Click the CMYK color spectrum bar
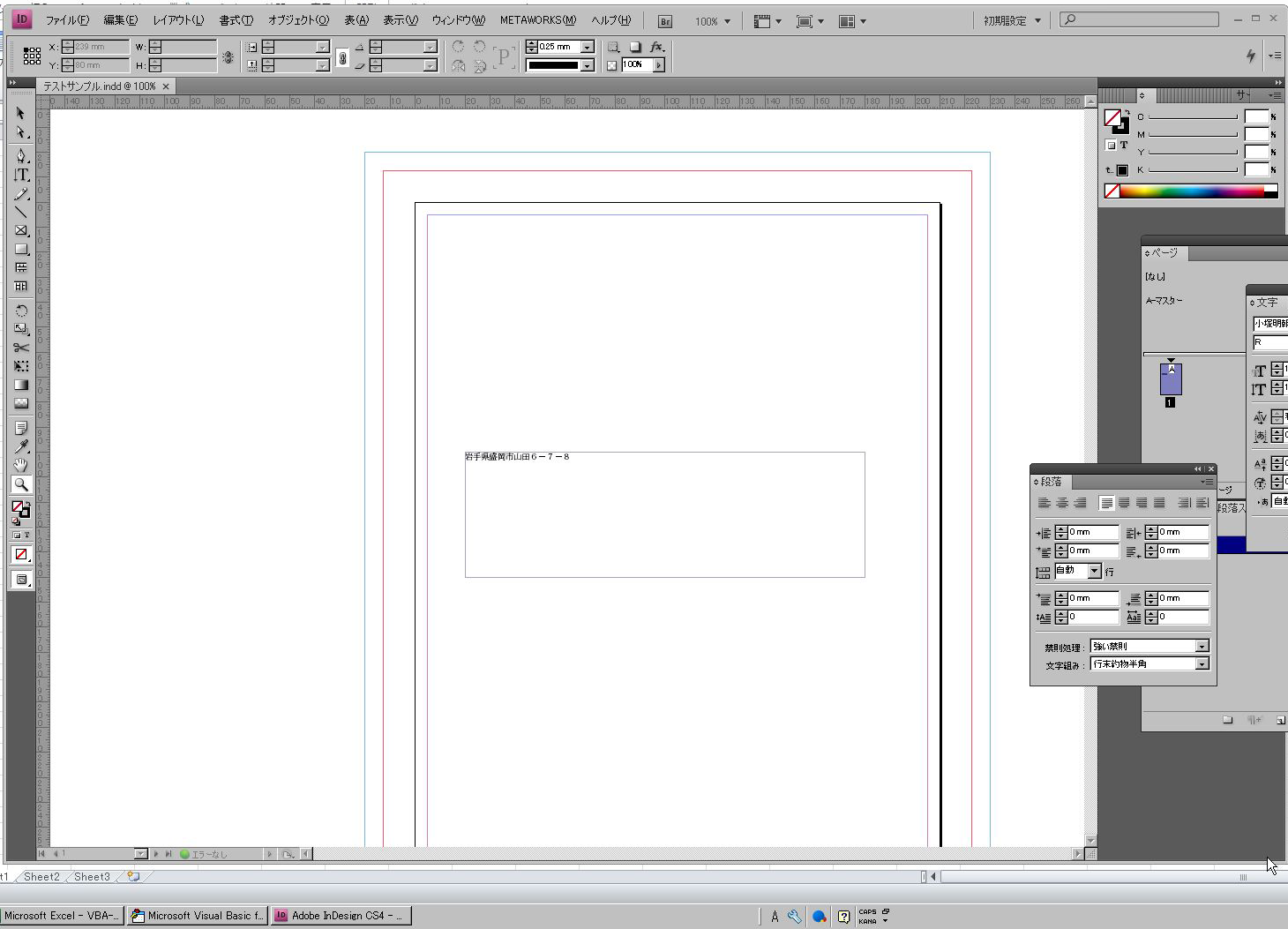 1191,191
